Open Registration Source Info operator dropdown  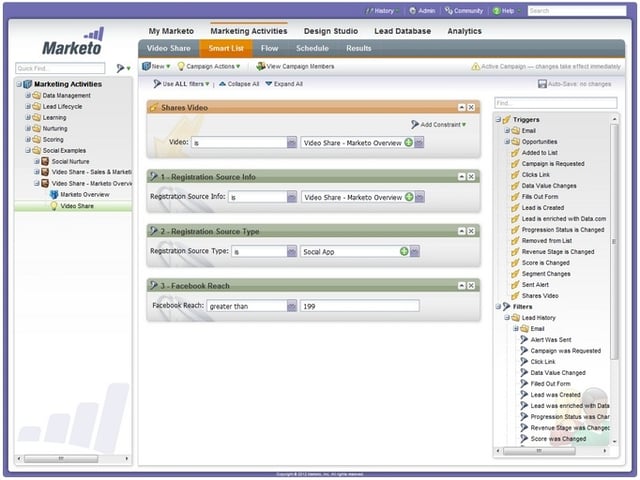[291, 197]
